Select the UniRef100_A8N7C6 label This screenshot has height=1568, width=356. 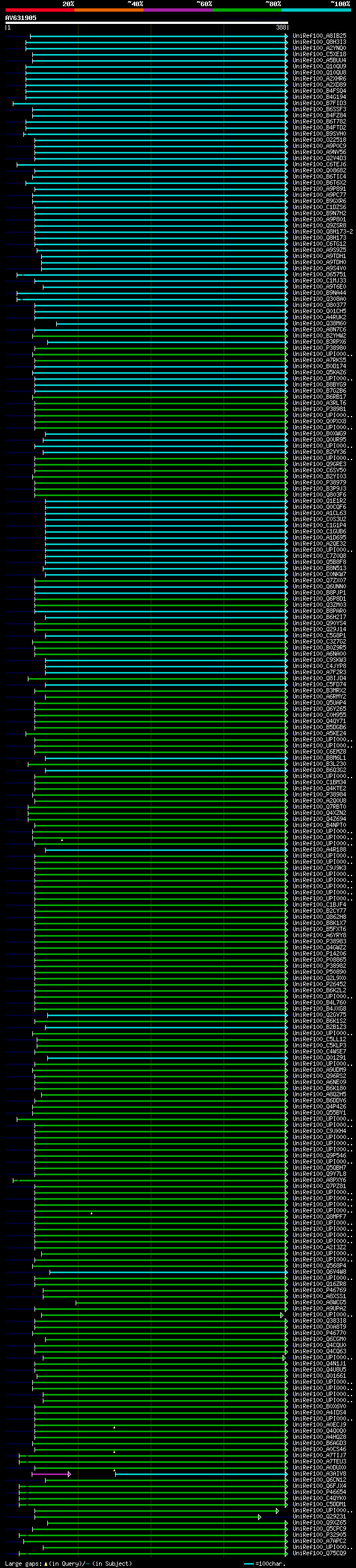(x=319, y=330)
